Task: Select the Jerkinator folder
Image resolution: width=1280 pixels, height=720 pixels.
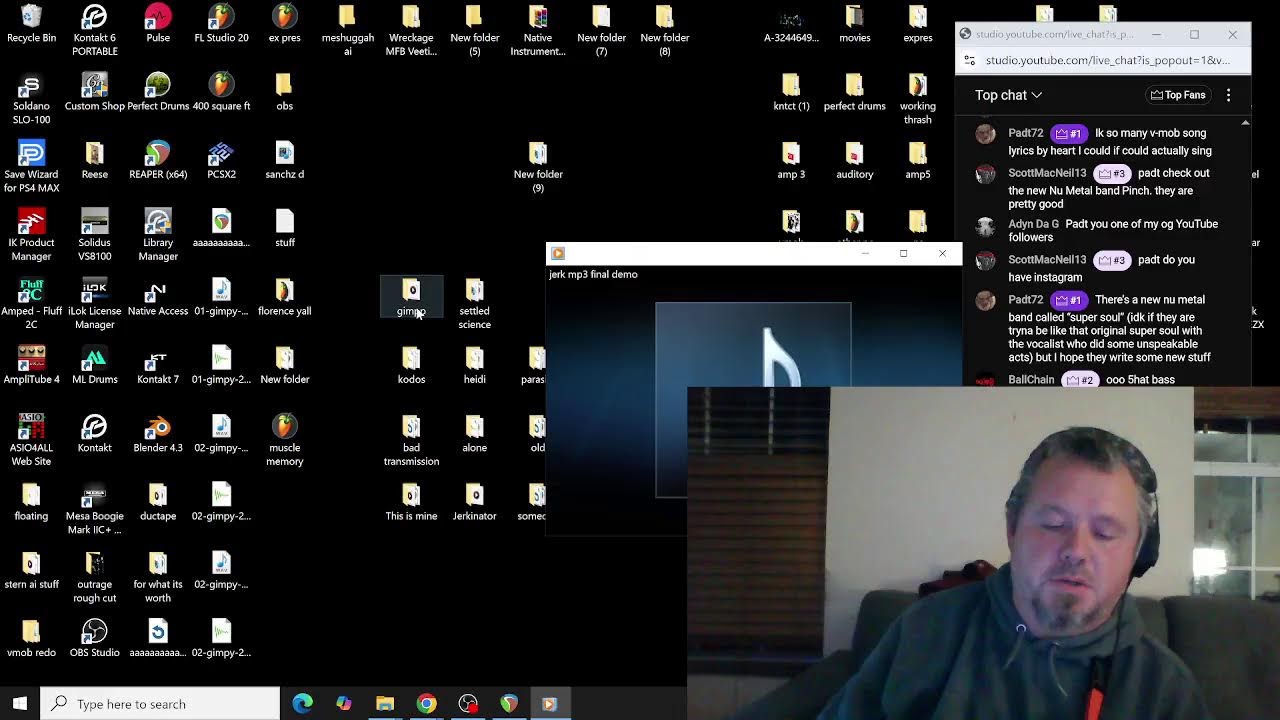Action: (474, 497)
